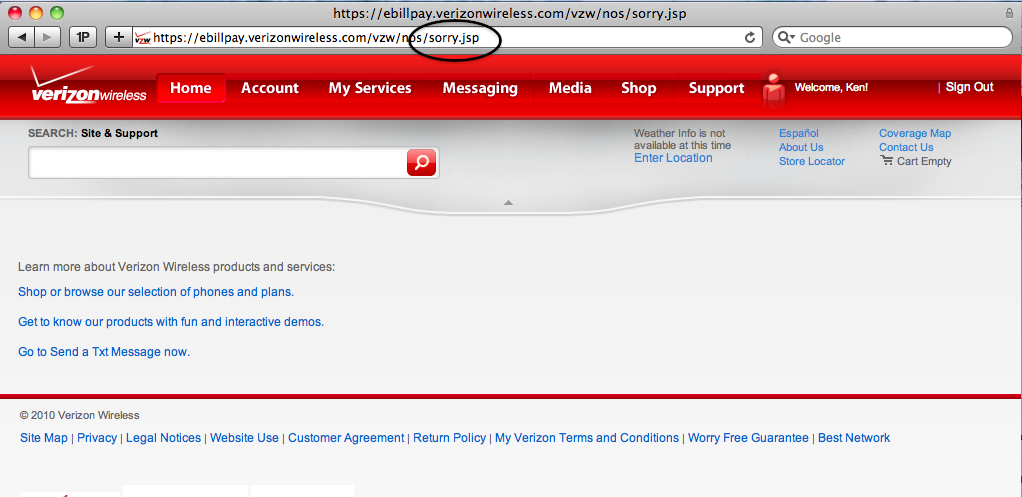Open the Home navigation tab
The height and width of the screenshot is (497, 1022).
pos(191,88)
